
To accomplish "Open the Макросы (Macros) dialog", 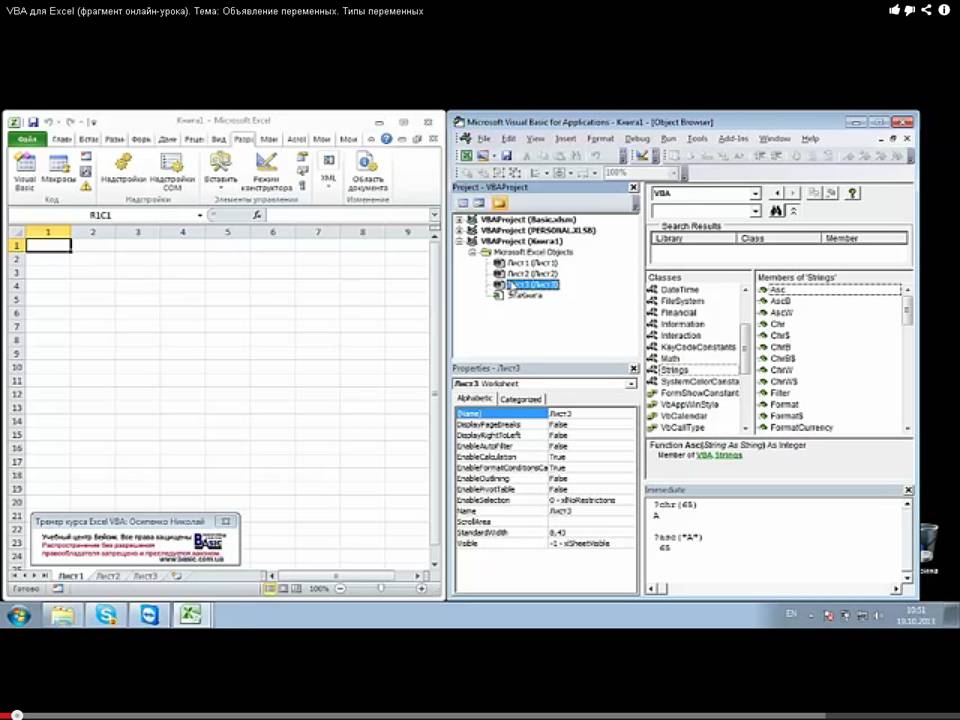I will [x=59, y=169].
